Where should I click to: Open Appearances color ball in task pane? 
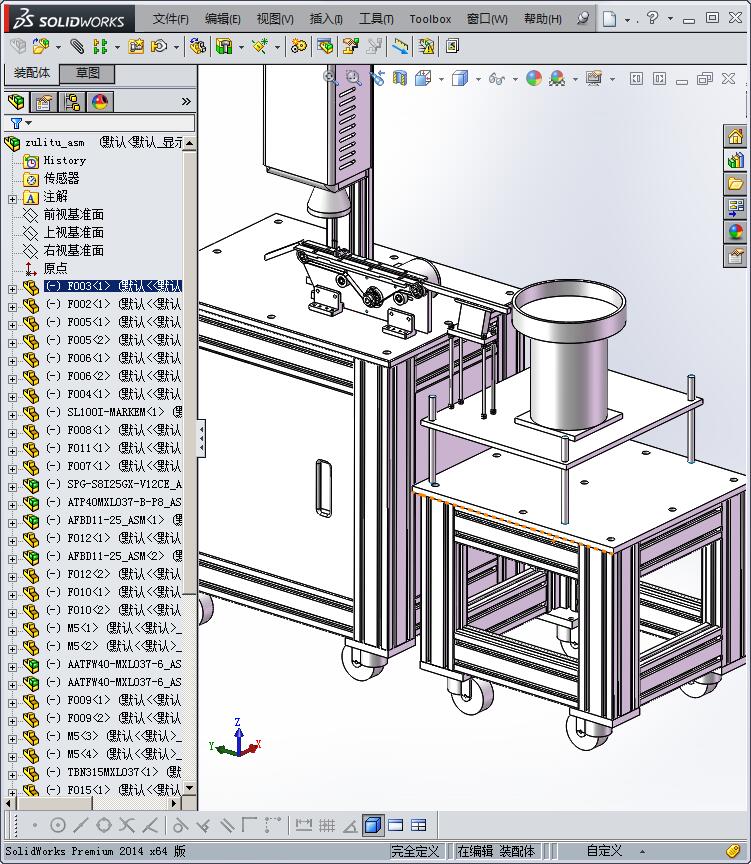pos(736,232)
